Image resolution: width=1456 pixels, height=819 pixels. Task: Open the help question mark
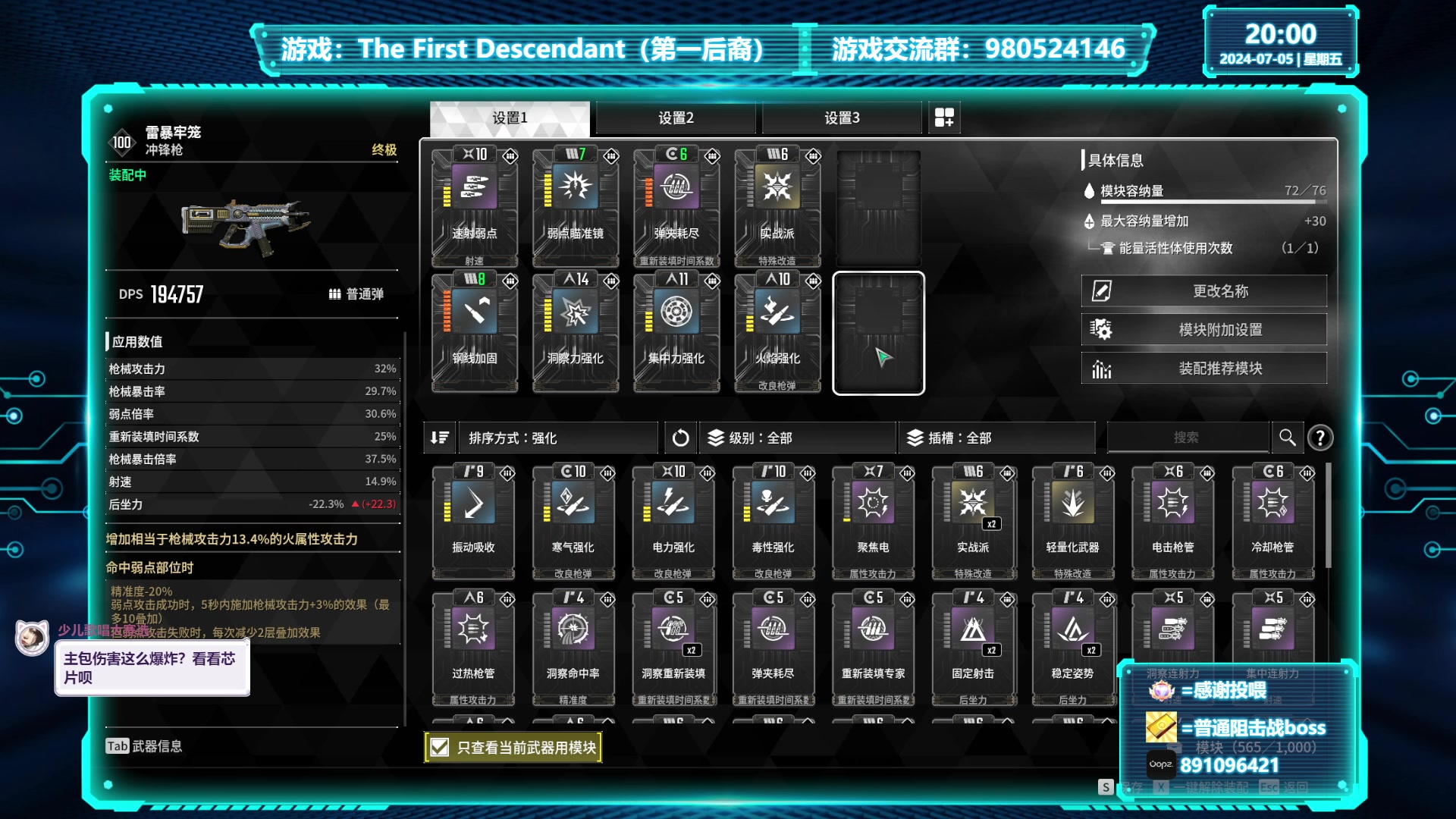click(x=1320, y=438)
